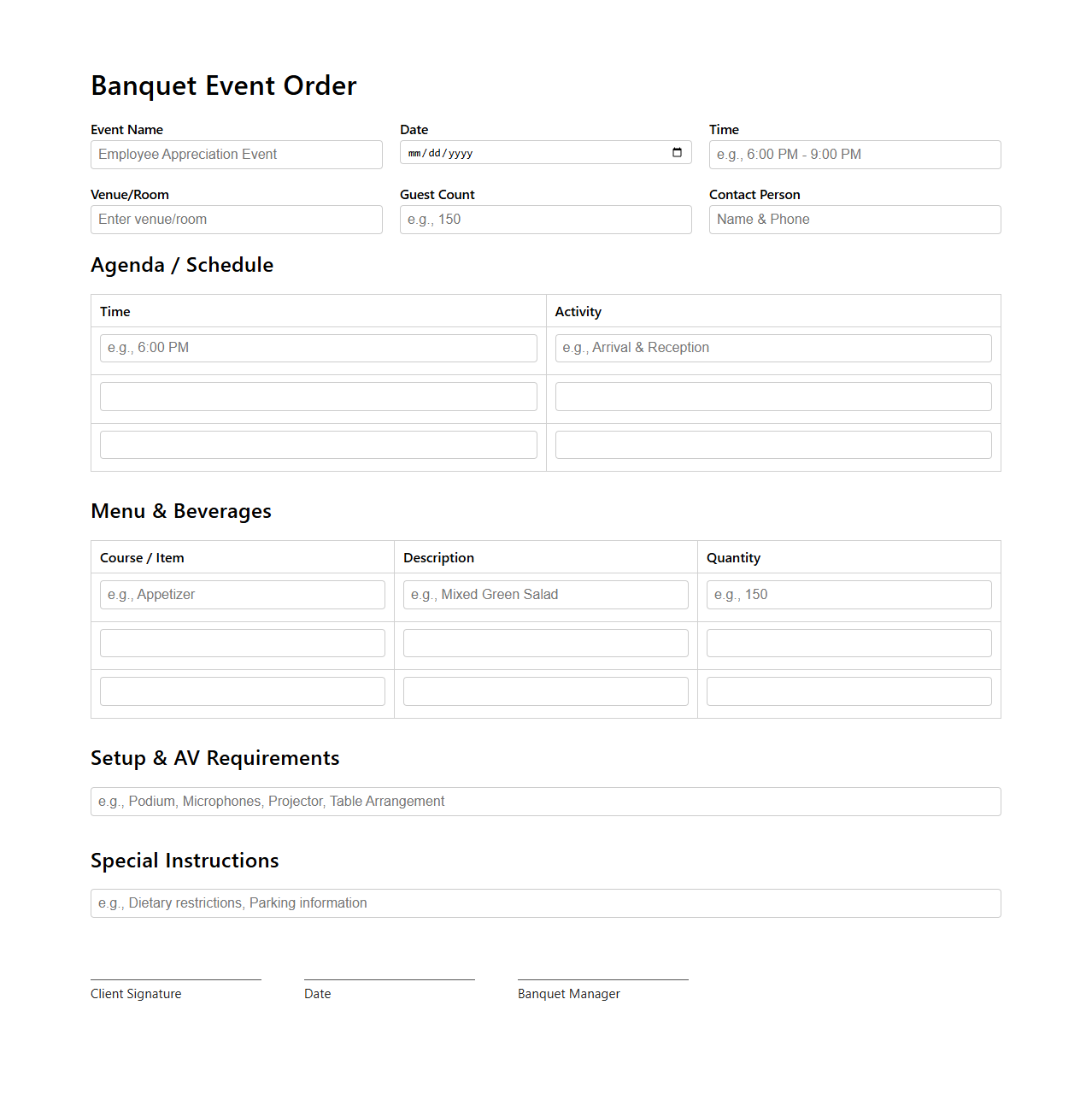Select the Time field with 6:00 PM example
This screenshot has width=1092, height=1111.
tap(854, 155)
